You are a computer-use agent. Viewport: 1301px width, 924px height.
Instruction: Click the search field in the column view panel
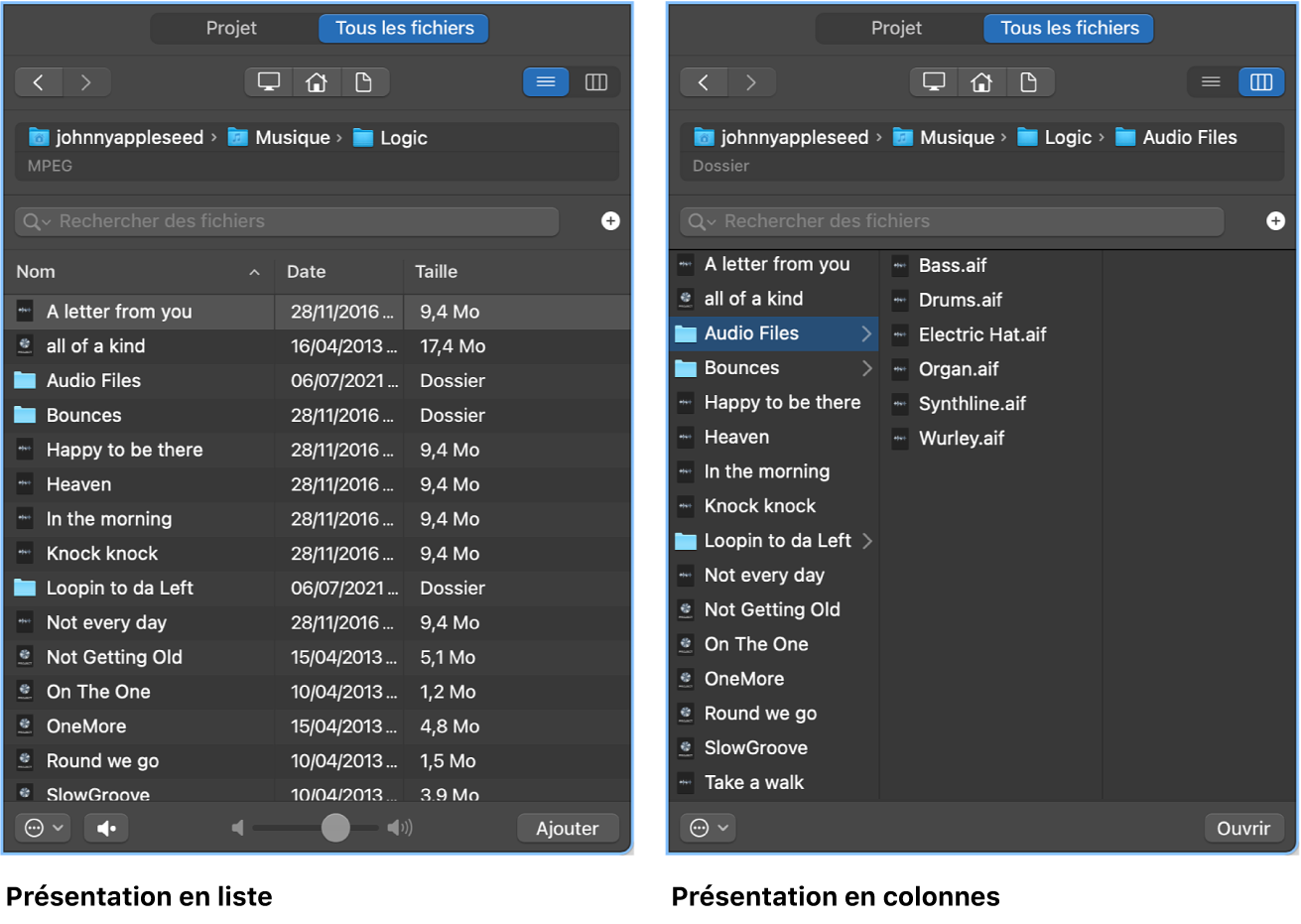click(x=953, y=221)
